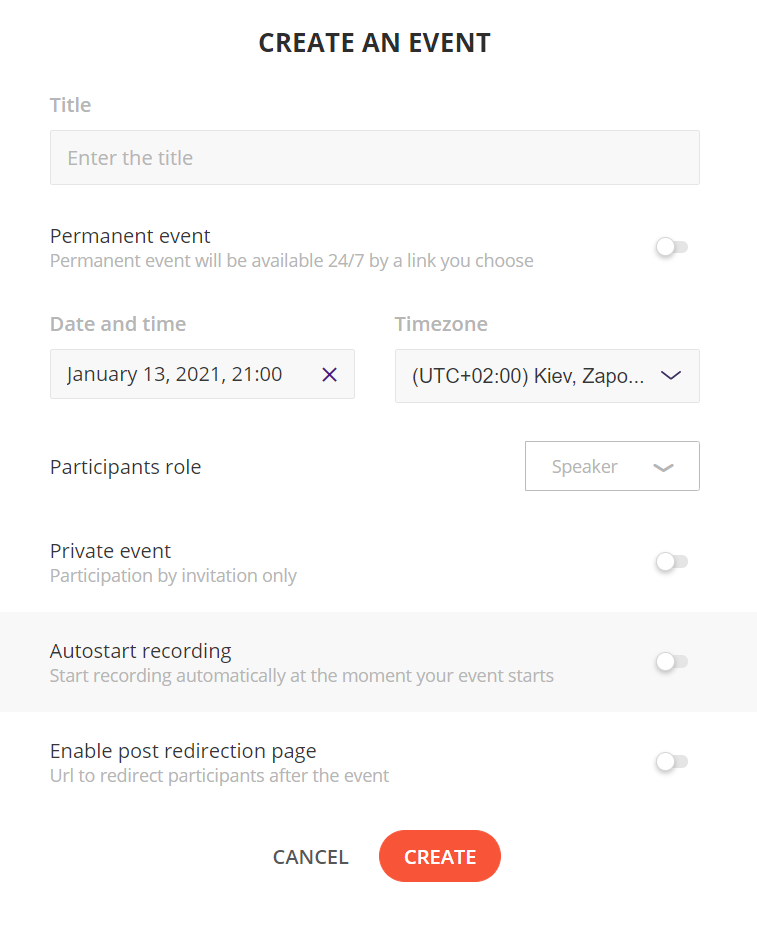This screenshot has height=928, width=757.
Task: Click the Date and time label
Action: [x=118, y=324]
